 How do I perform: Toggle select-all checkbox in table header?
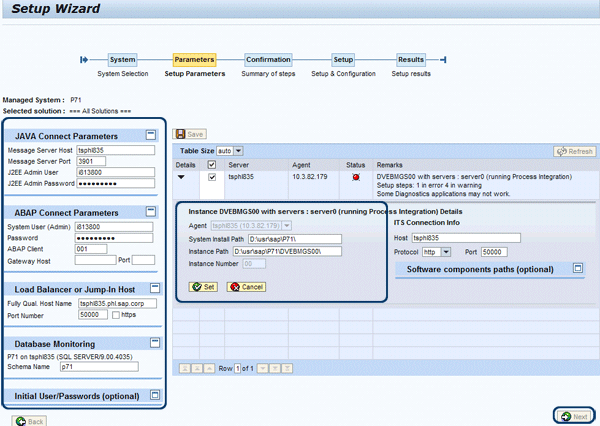click(x=212, y=165)
